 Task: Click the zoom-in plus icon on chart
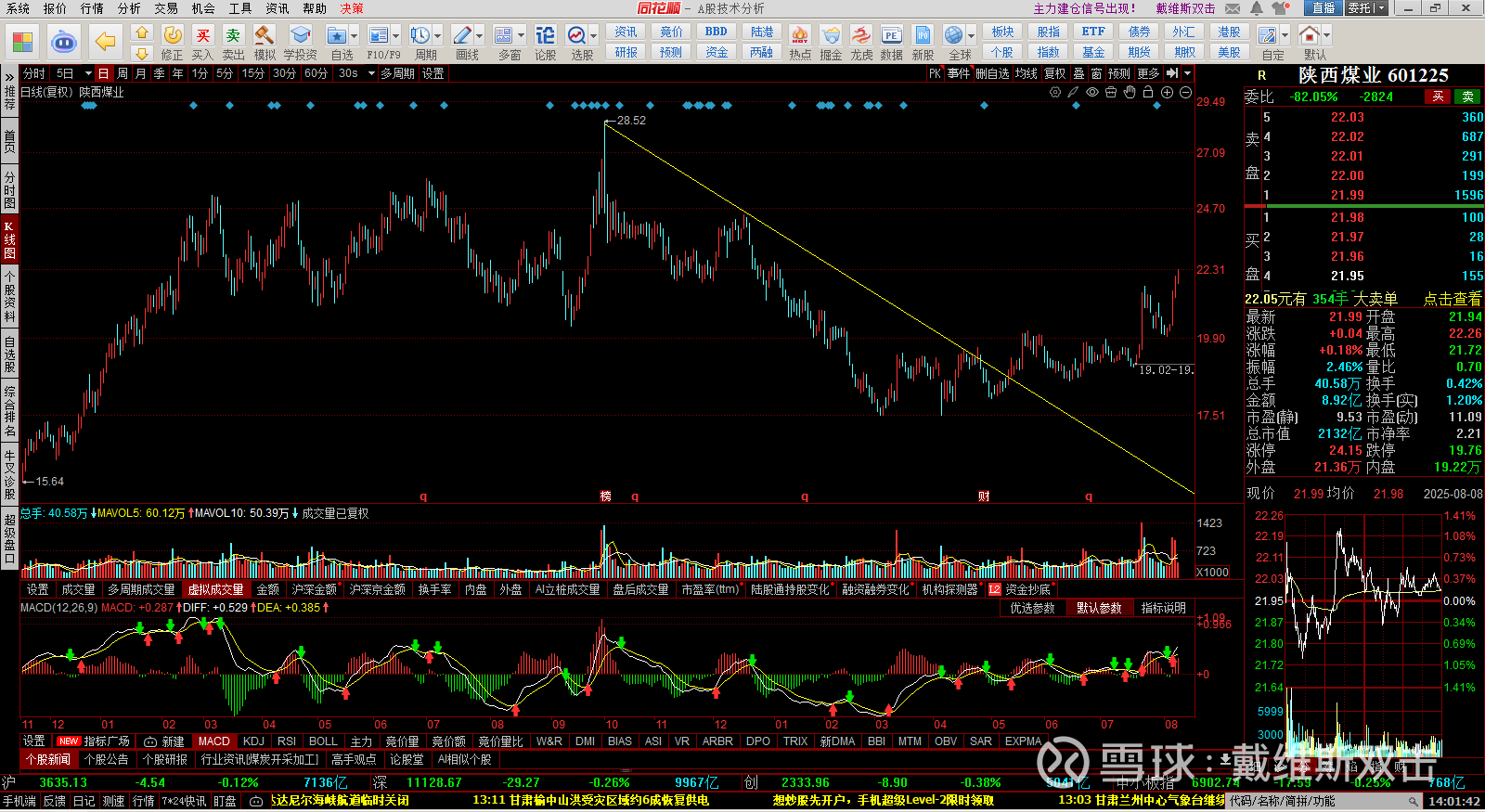[1167, 92]
